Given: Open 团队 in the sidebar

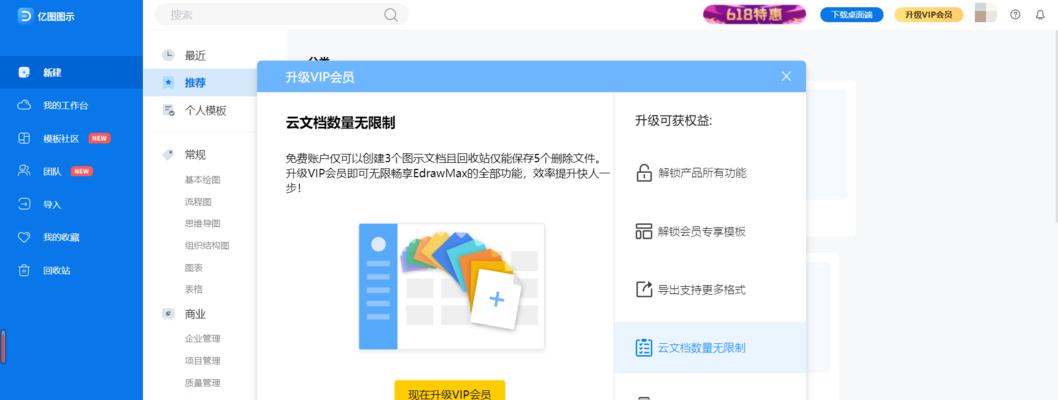Looking at the screenshot, I should 72,171.
